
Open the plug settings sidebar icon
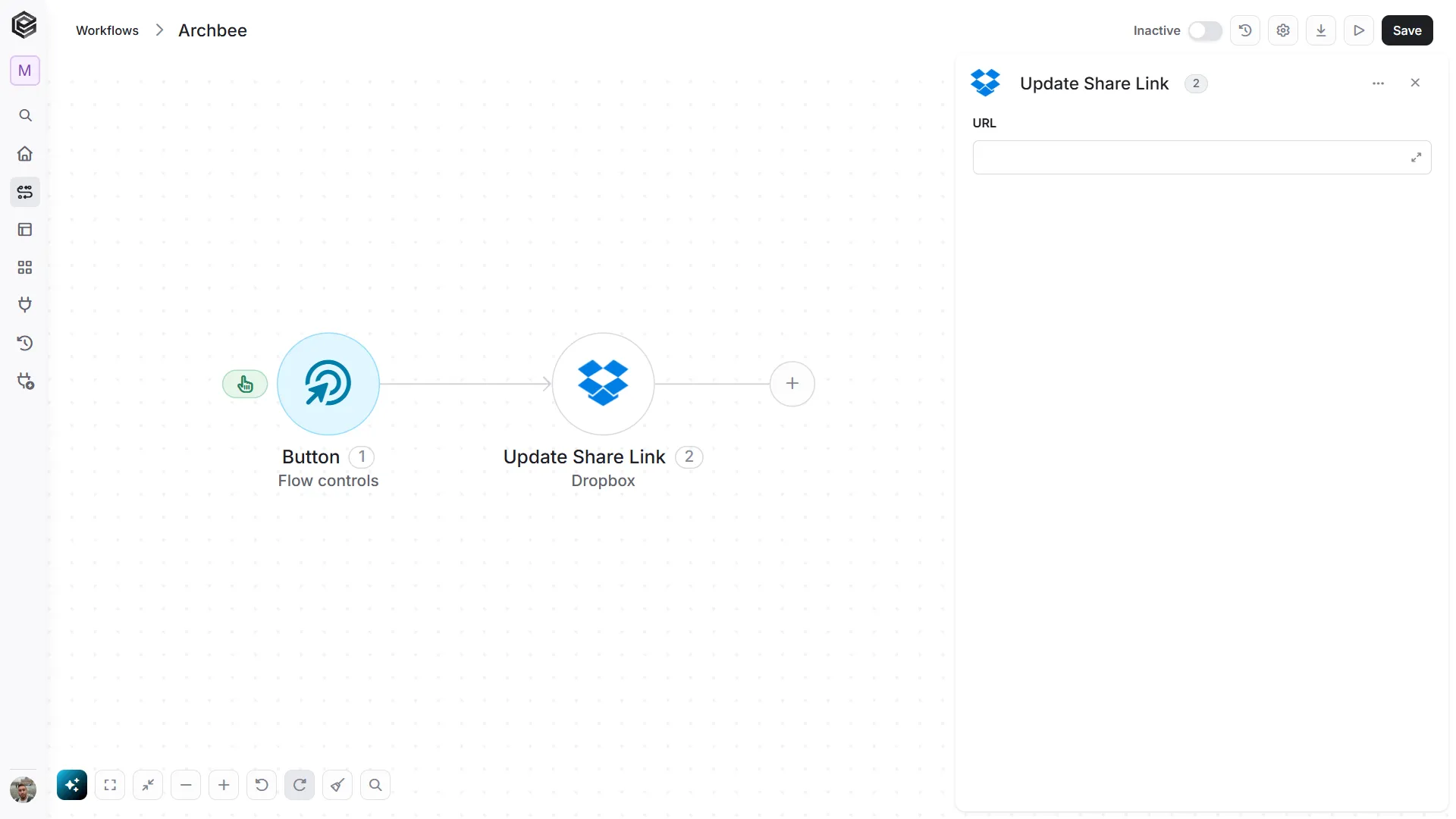coord(25,381)
